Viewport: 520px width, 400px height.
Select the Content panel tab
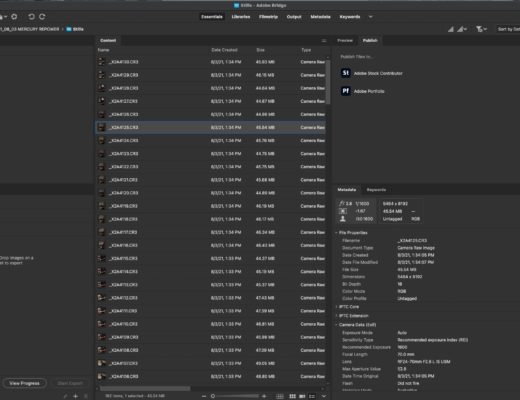click(x=108, y=41)
